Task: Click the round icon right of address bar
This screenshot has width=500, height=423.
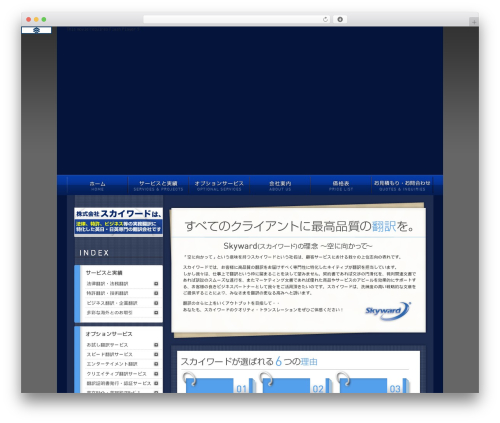Action: (340, 19)
